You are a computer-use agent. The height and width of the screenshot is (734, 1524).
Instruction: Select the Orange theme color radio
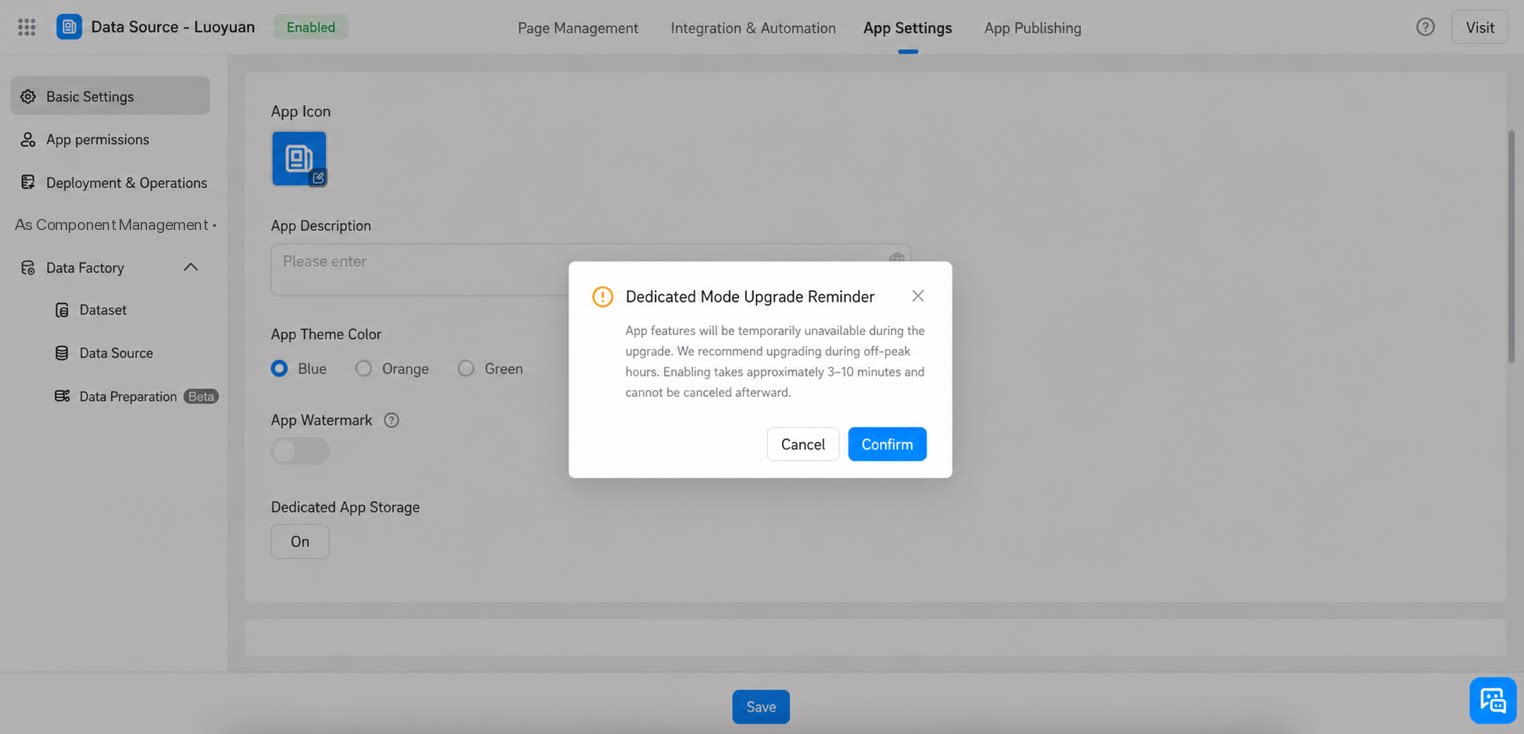coord(363,369)
